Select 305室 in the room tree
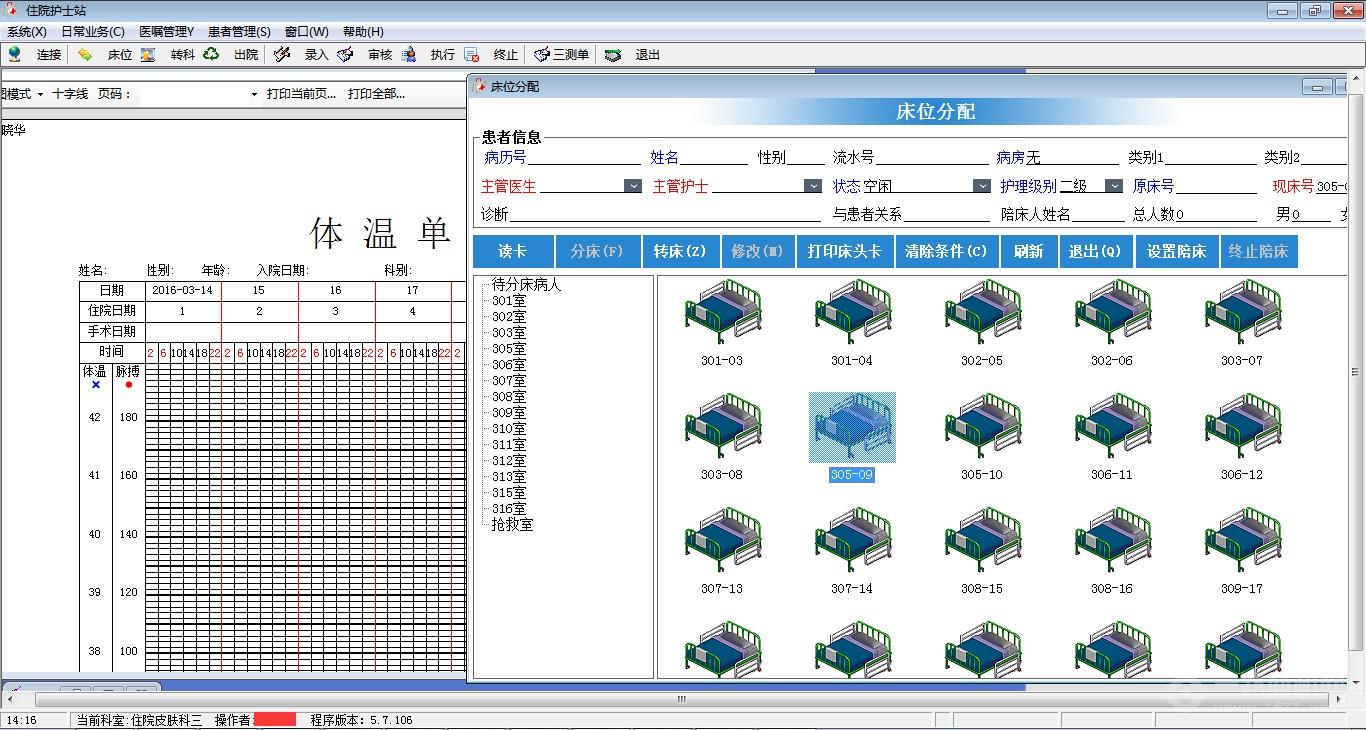 pyautogui.click(x=508, y=349)
